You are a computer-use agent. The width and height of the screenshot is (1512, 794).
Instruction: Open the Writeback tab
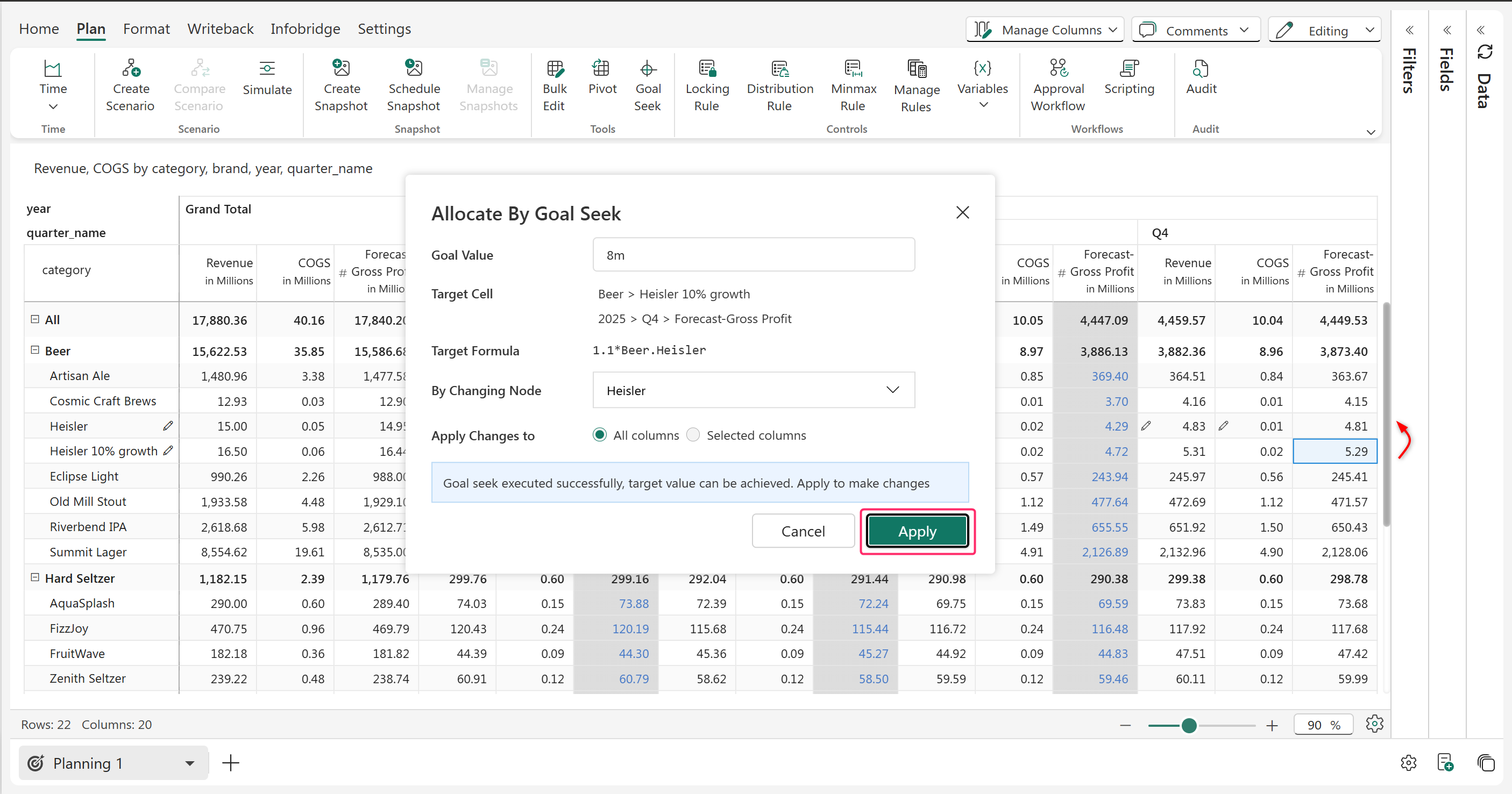[220, 28]
